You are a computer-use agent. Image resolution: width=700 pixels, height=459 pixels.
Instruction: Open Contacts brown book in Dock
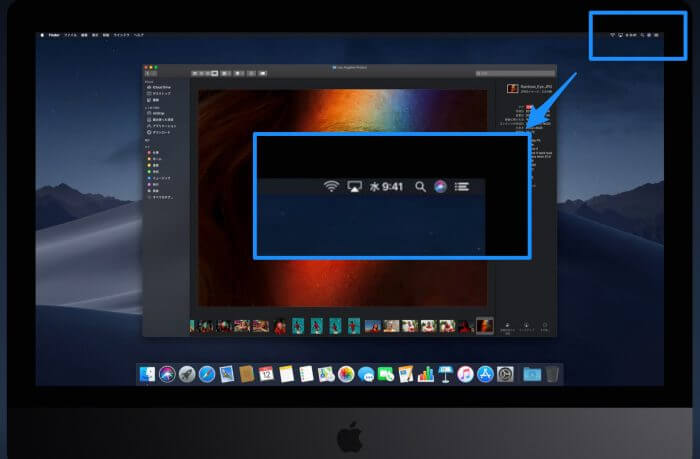click(246, 374)
